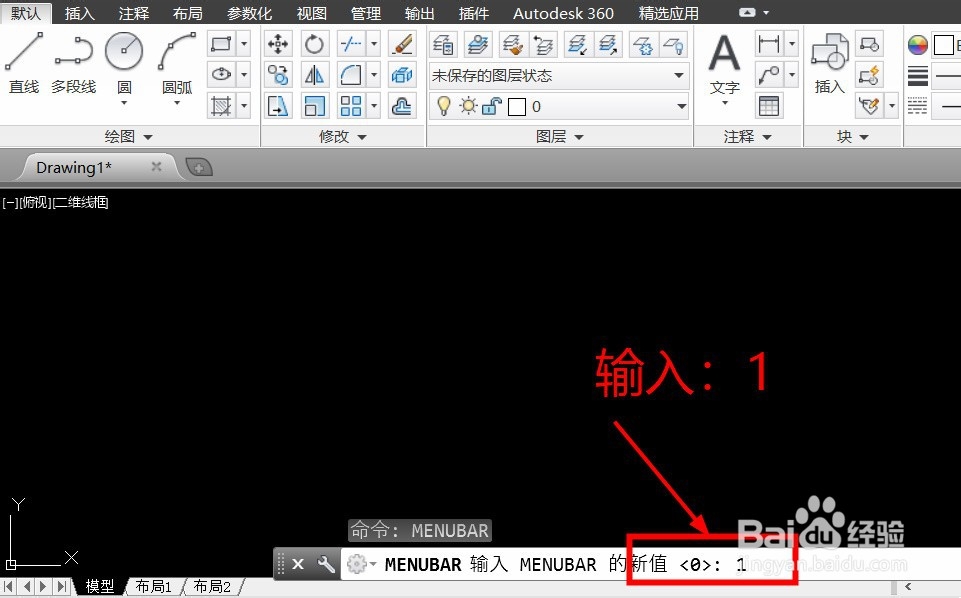
Task: Expand the Fillet tool dropdown arrow
Action: [374, 75]
